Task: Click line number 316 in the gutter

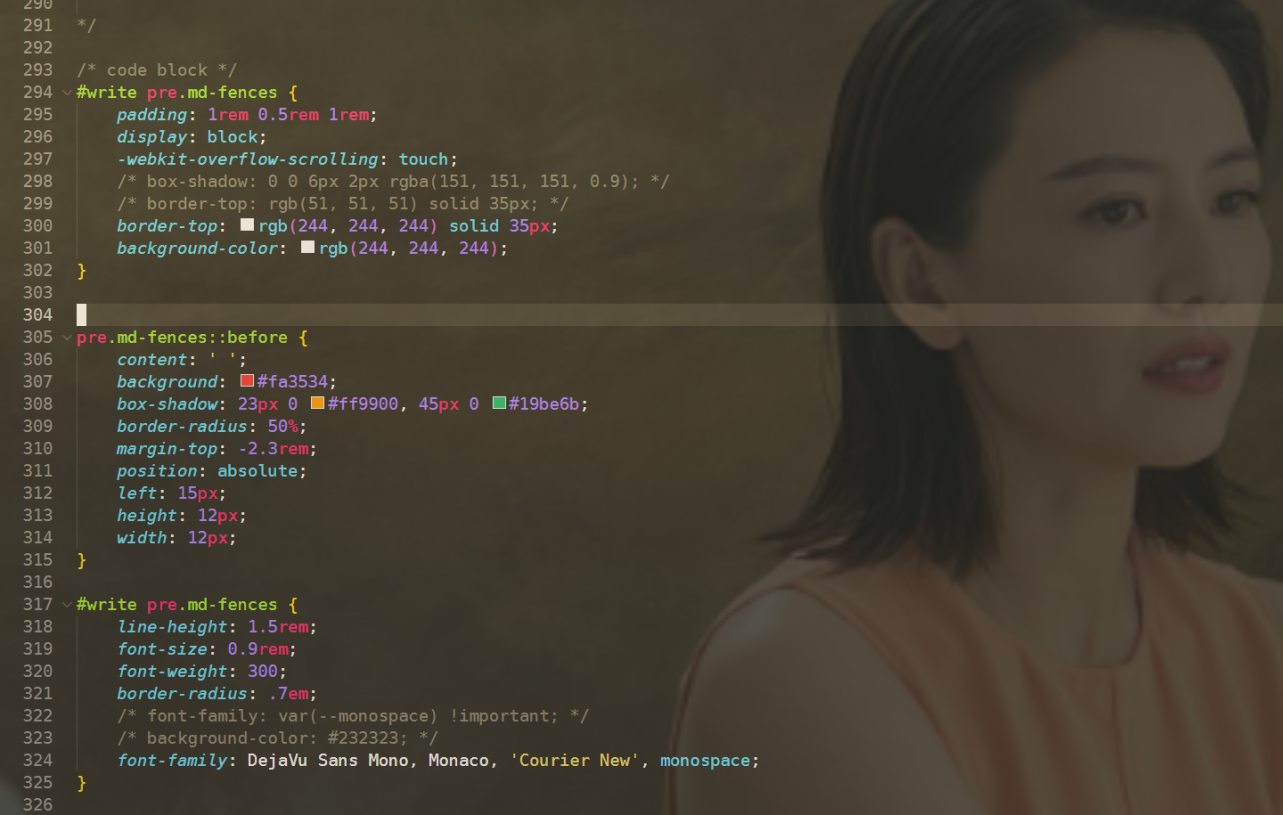Action: [37, 582]
